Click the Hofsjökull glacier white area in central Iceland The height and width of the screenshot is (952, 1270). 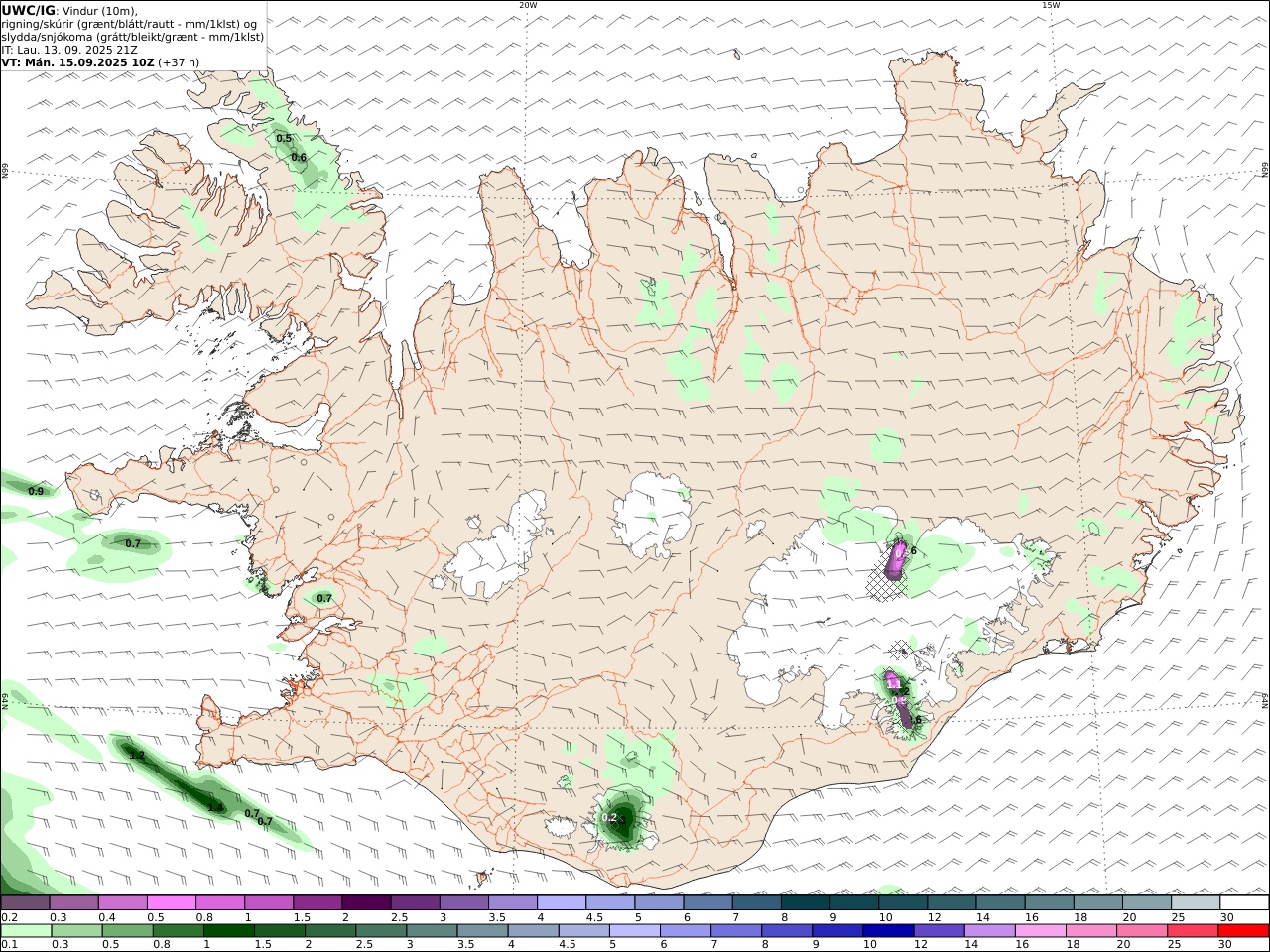tap(653, 514)
